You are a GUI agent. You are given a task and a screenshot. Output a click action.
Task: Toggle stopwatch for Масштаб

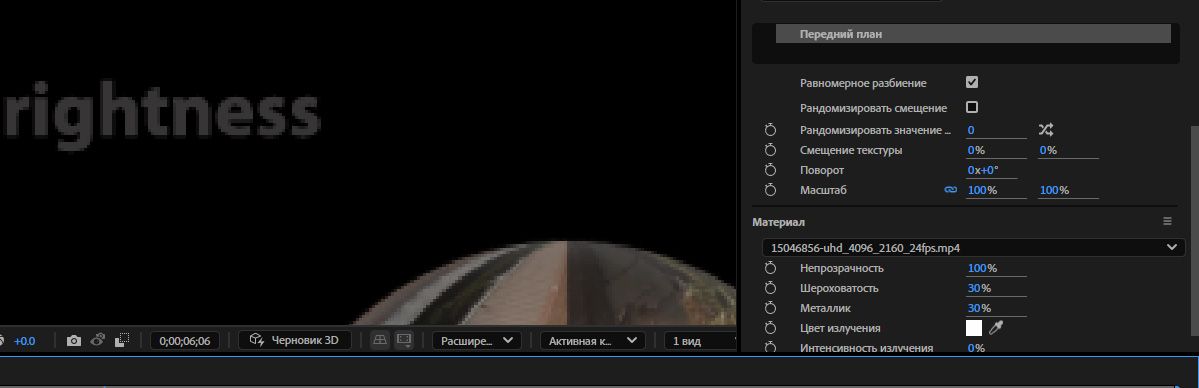tap(770, 190)
